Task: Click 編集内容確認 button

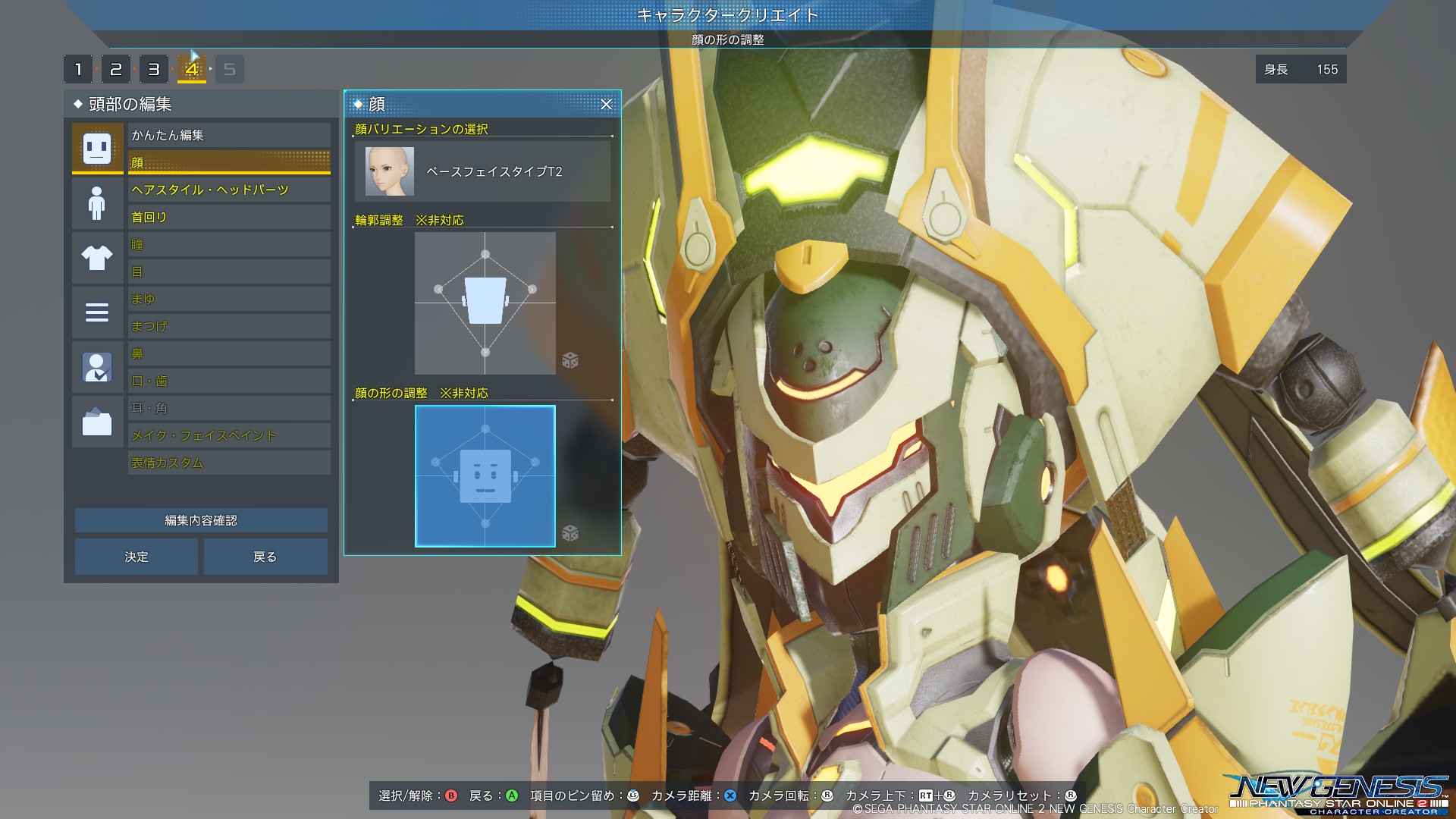Action: coord(201,520)
